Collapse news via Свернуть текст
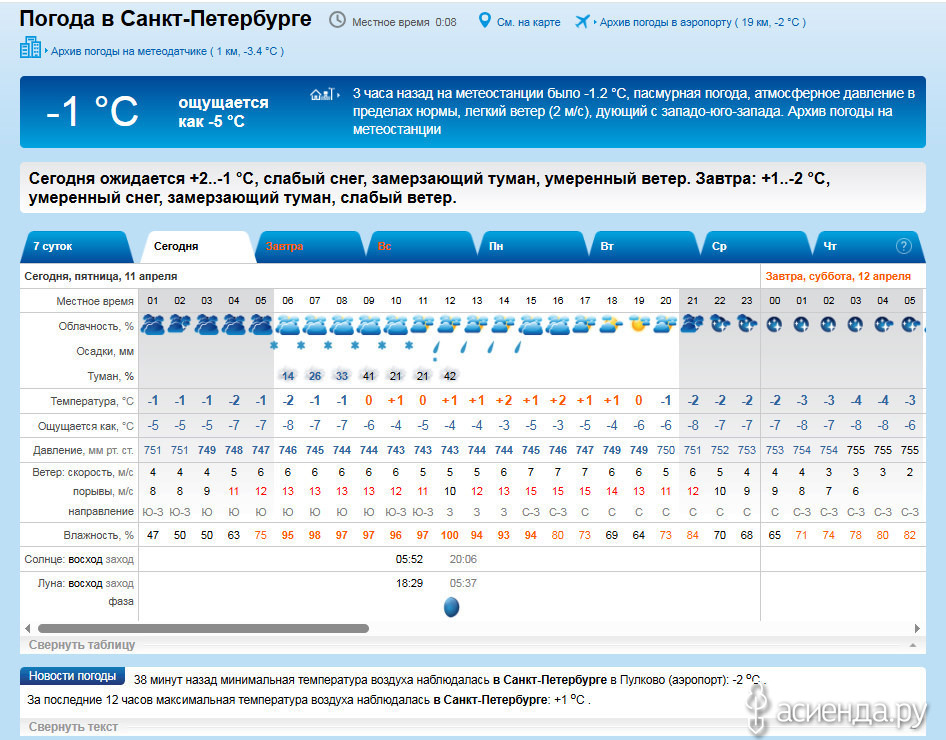Viewport: 946px width, 740px height. tap(73, 727)
